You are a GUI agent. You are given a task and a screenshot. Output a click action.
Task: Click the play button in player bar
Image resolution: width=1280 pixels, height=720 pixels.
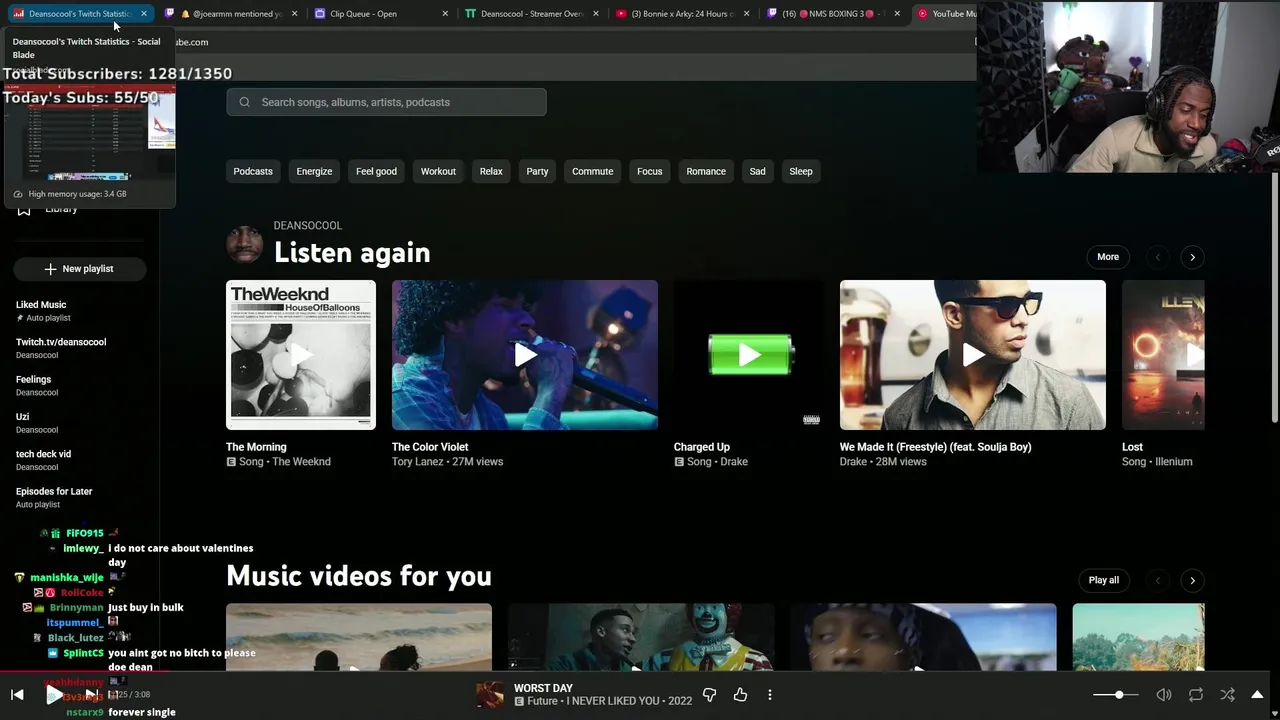tap(53, 695)
